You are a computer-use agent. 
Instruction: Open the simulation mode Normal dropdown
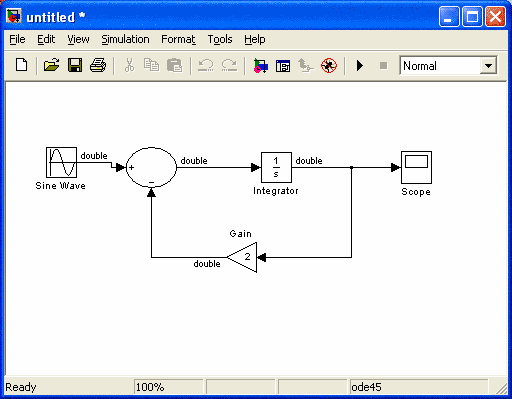tap(448, 66)
